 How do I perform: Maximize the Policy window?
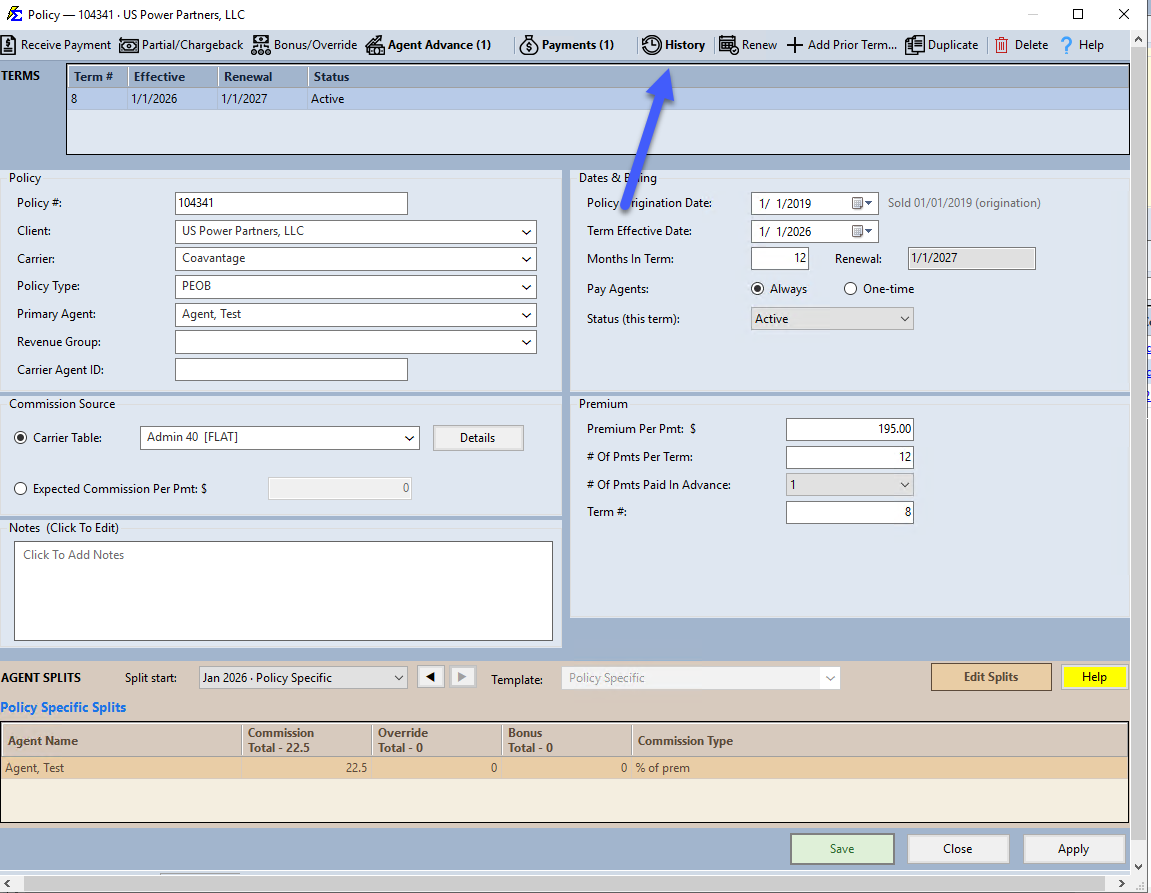(x=1078, y=14)
